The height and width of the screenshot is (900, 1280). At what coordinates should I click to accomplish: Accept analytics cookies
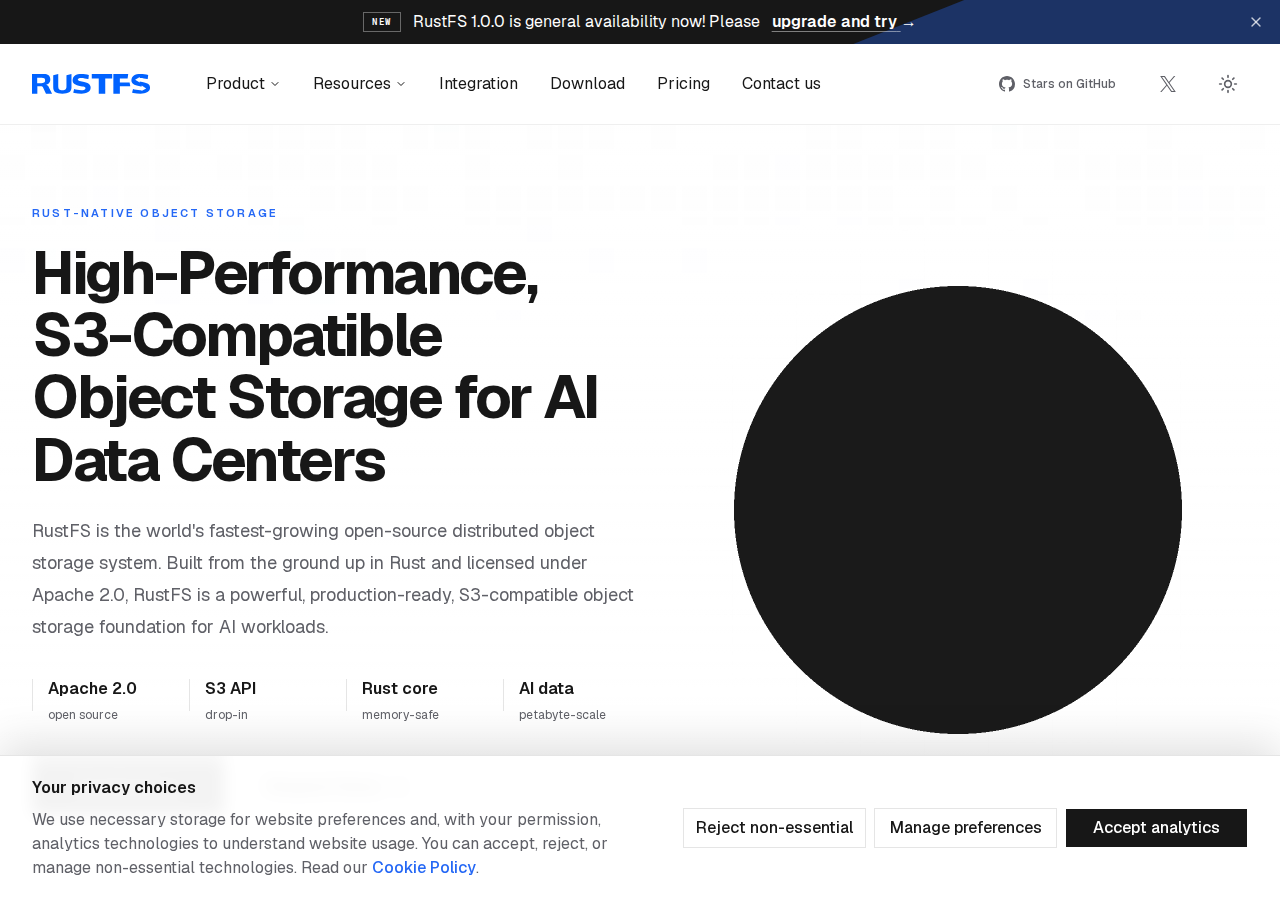[1156, 828]
